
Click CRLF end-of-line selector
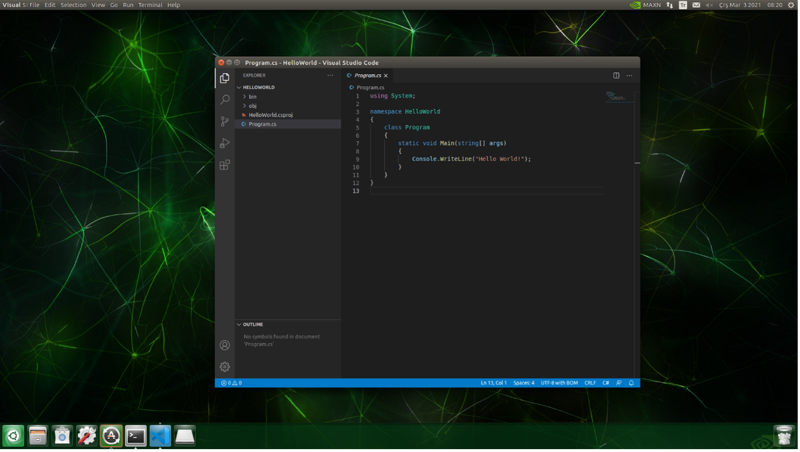tap(591, 384)
